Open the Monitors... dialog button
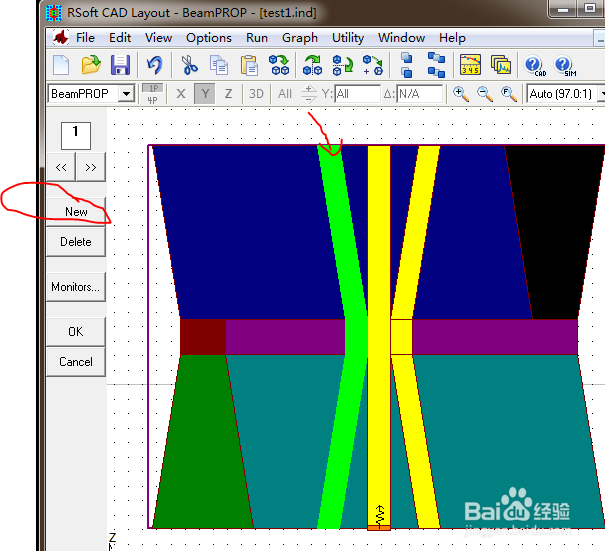Viewport: 605px width, 551px height. pyautogui.click(x=76, y=287)
